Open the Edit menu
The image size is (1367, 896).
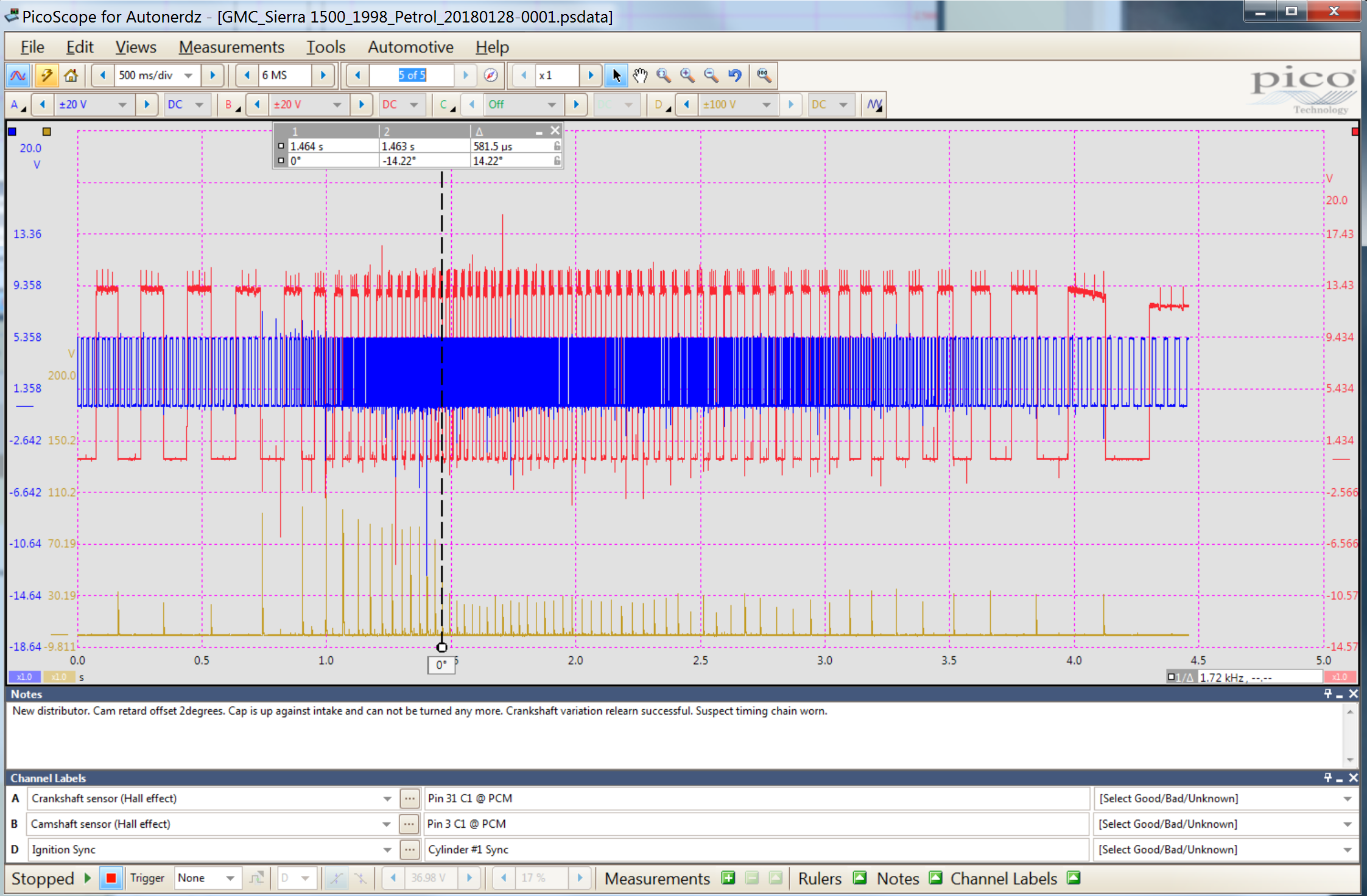coord(80,47)
